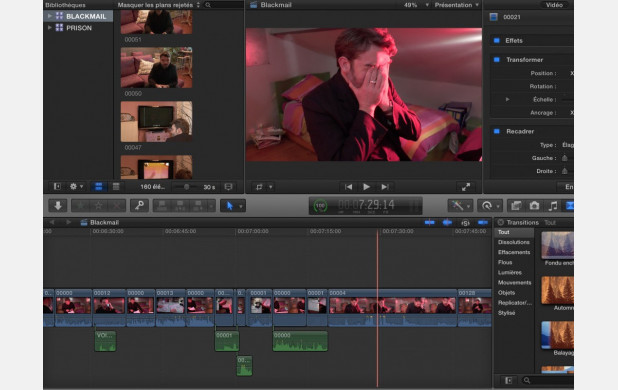The height and width of the screenshot is (390, 618).
Task: Toggle audio skimming in timeline
Action: (x=447, y=223)
